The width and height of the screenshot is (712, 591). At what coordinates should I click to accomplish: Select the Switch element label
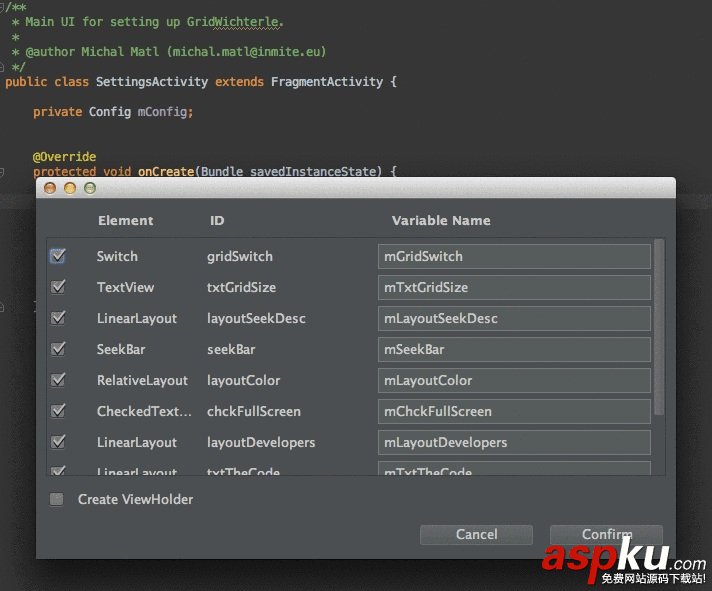coord(117,256)
